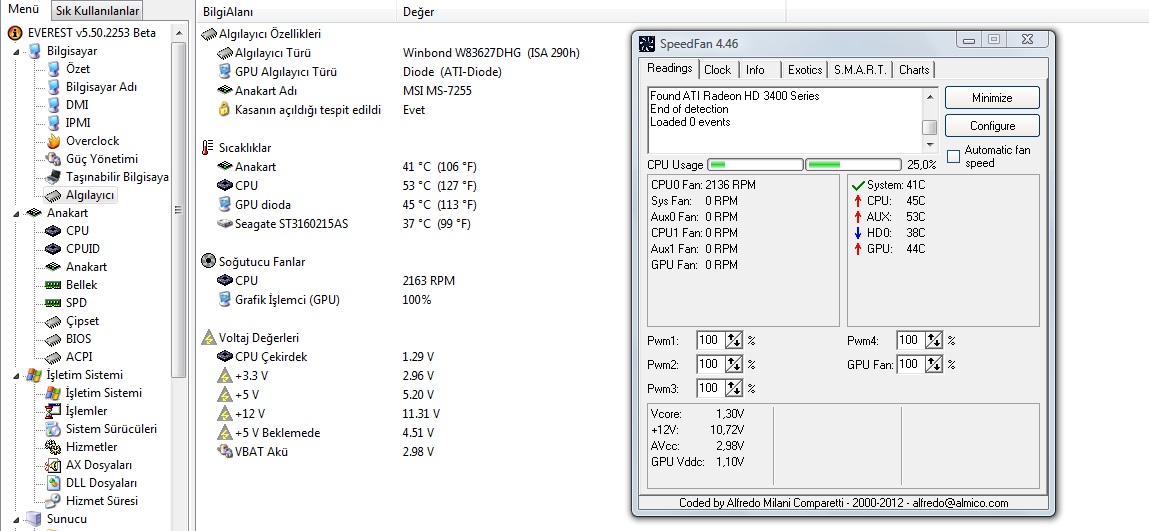1149x531 pixels.
Task: Click the GPU dioda temperature row
Action: [x=347, y=204]
